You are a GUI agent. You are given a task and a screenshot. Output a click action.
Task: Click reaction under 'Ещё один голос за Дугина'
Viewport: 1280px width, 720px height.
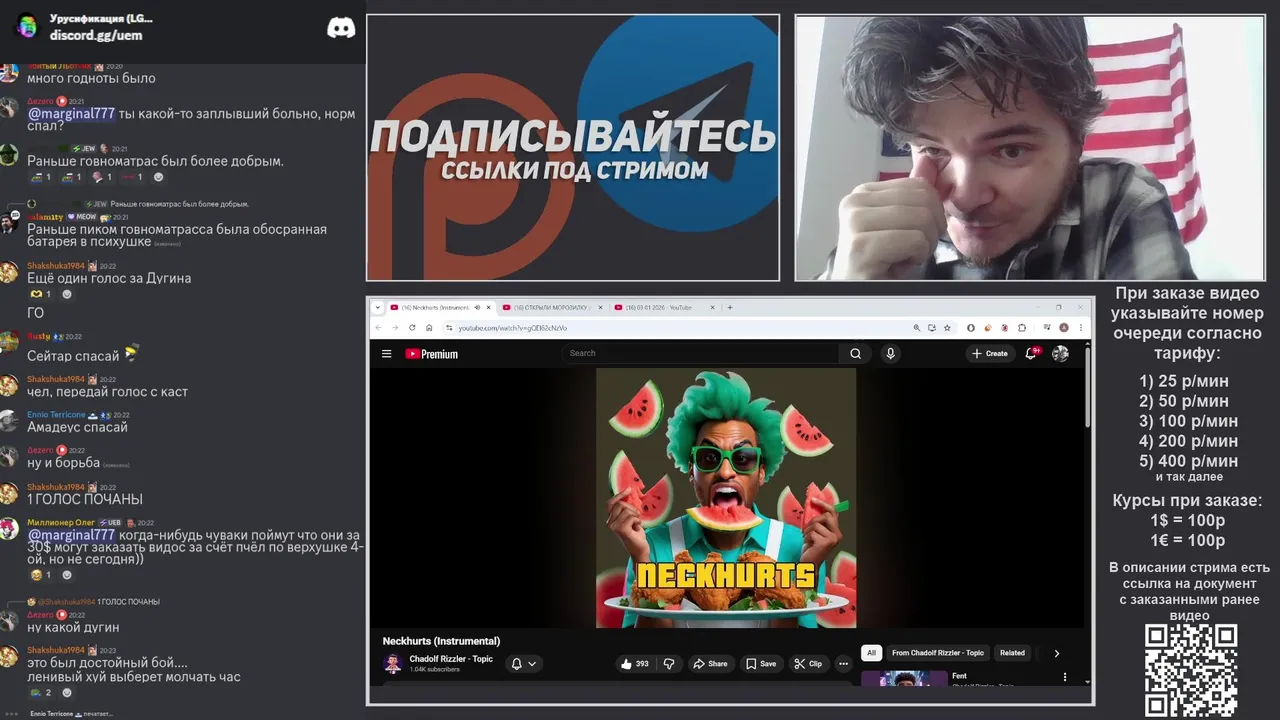[x=41, y=294]
